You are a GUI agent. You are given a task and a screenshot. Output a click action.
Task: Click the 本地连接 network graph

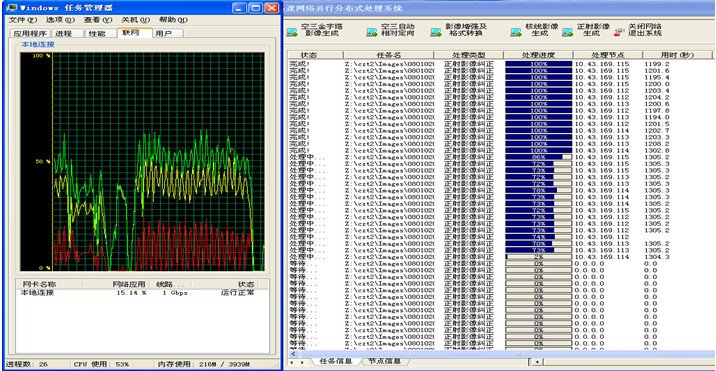click(x=142, y=161)
